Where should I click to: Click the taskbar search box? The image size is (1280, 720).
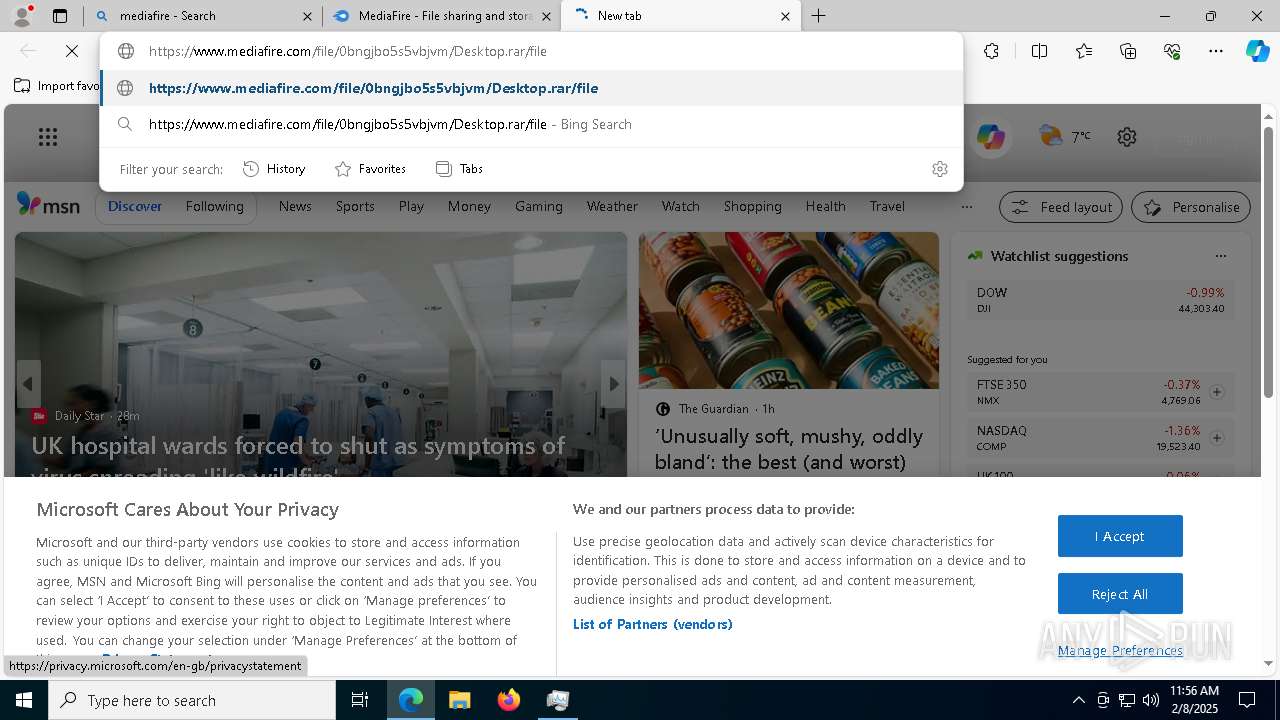[x=192, y=700]
